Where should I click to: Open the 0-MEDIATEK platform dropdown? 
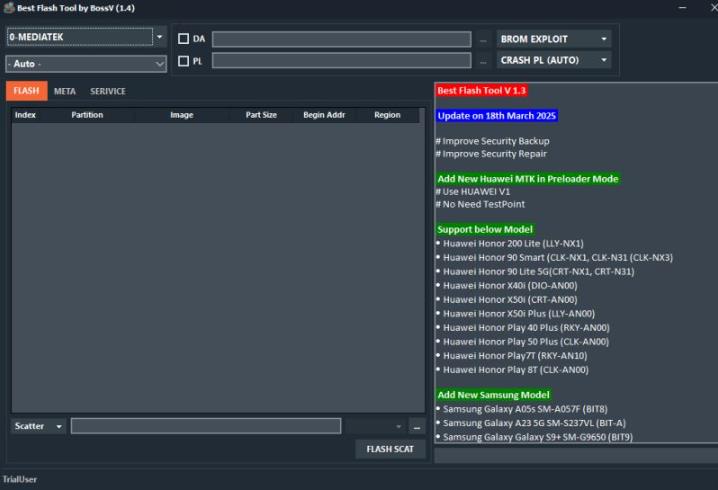[x=85, y=38]
